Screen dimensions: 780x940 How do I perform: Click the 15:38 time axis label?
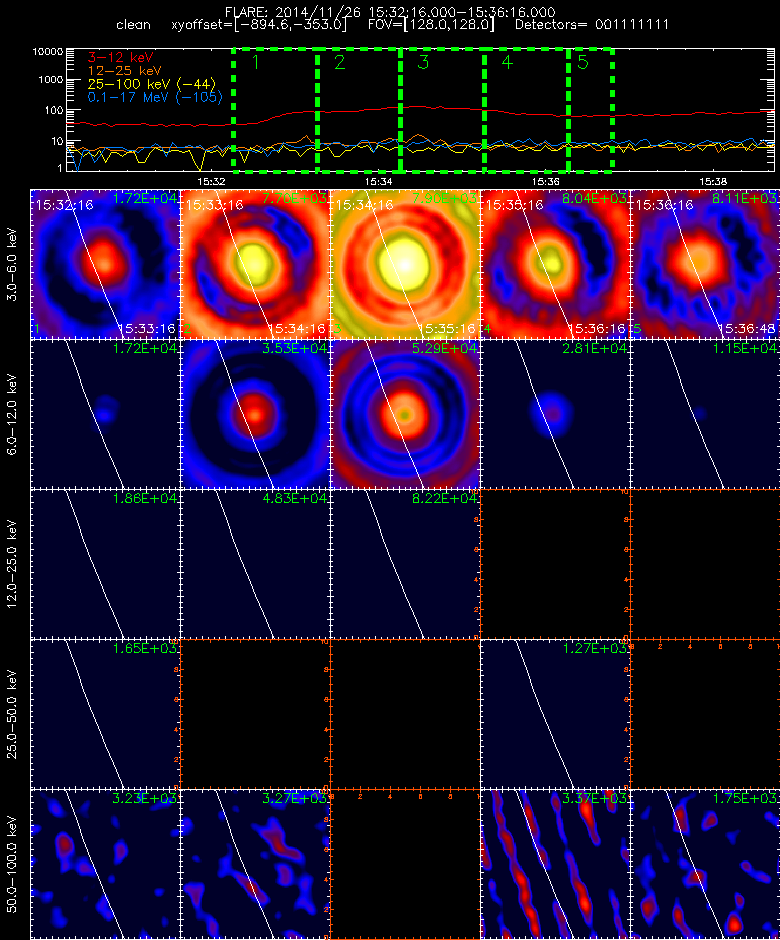[713, 181]
